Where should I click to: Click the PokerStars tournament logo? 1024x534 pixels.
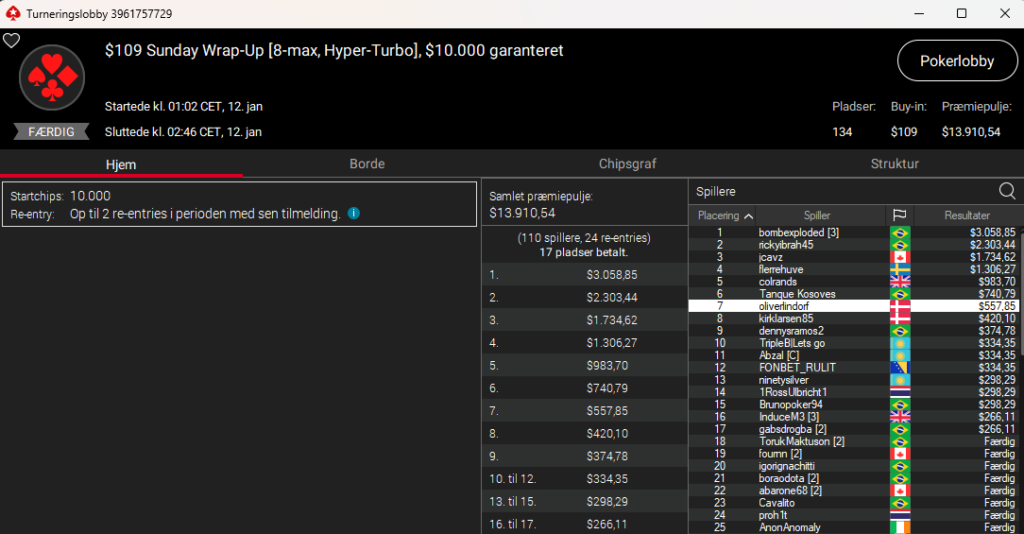pyautogui.click(x=51, y=78)
